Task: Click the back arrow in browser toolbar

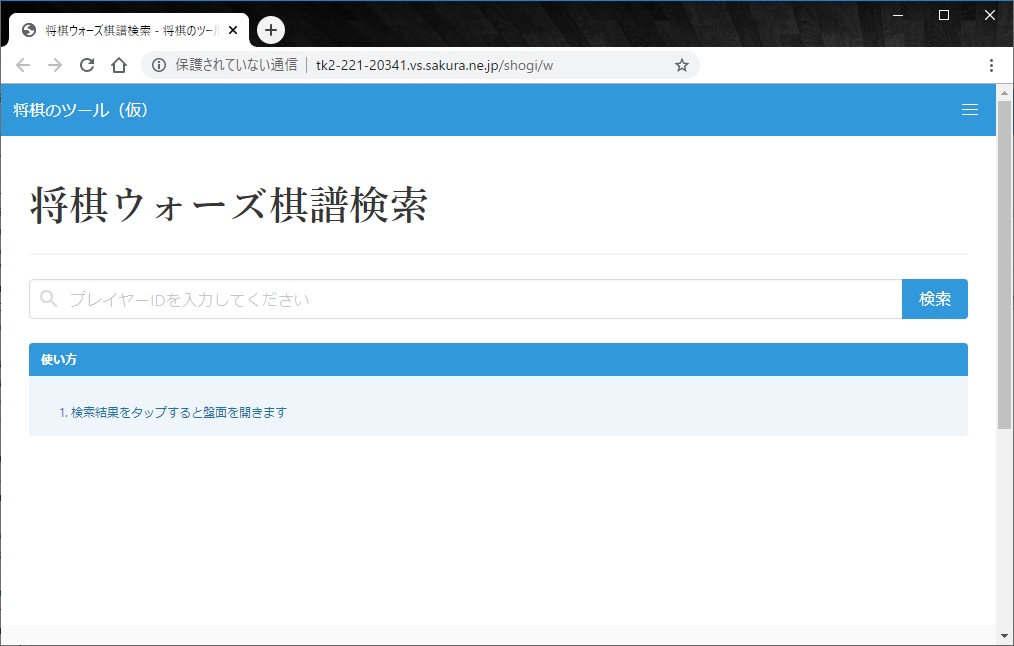Action: coord(23,65)
